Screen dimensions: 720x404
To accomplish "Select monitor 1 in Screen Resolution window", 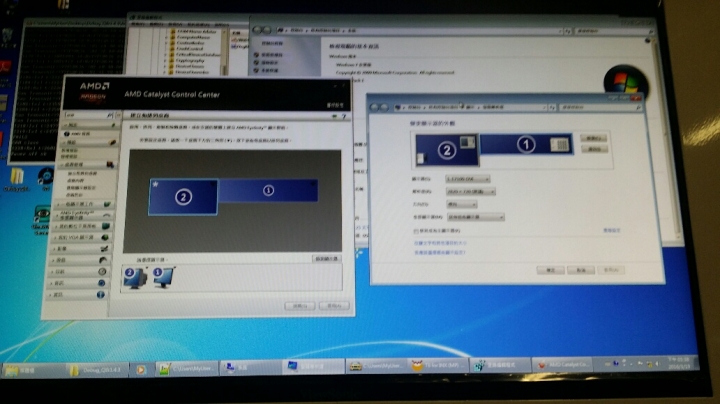I will coord(526,144).
